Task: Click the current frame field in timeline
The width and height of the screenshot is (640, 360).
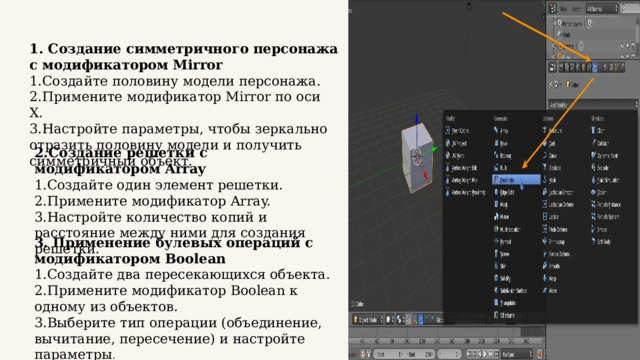Action: coord(449,354)
